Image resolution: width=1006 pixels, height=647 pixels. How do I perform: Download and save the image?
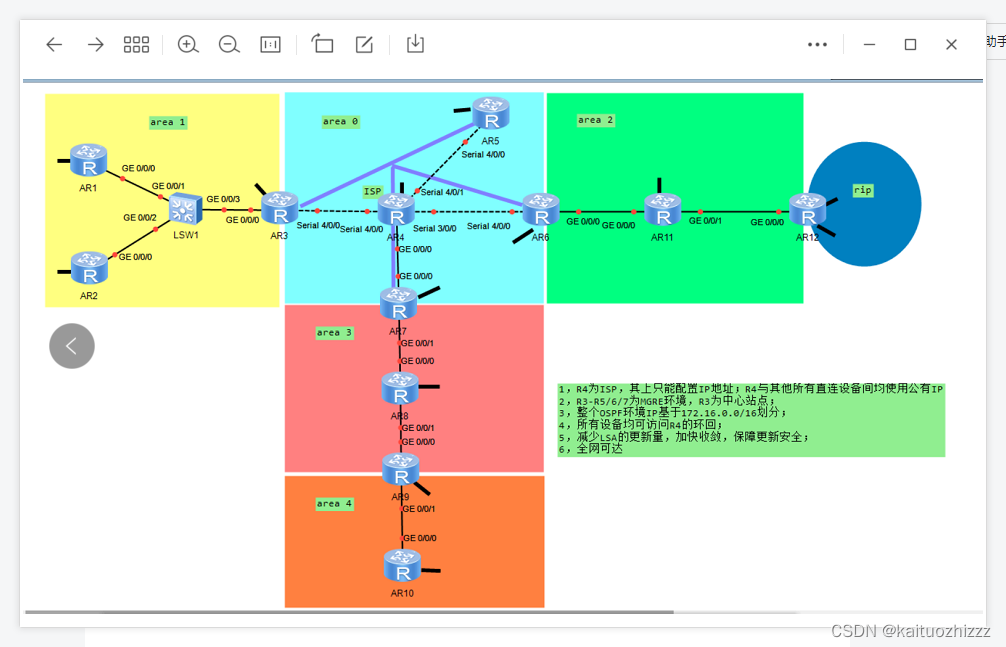[415, 44]
